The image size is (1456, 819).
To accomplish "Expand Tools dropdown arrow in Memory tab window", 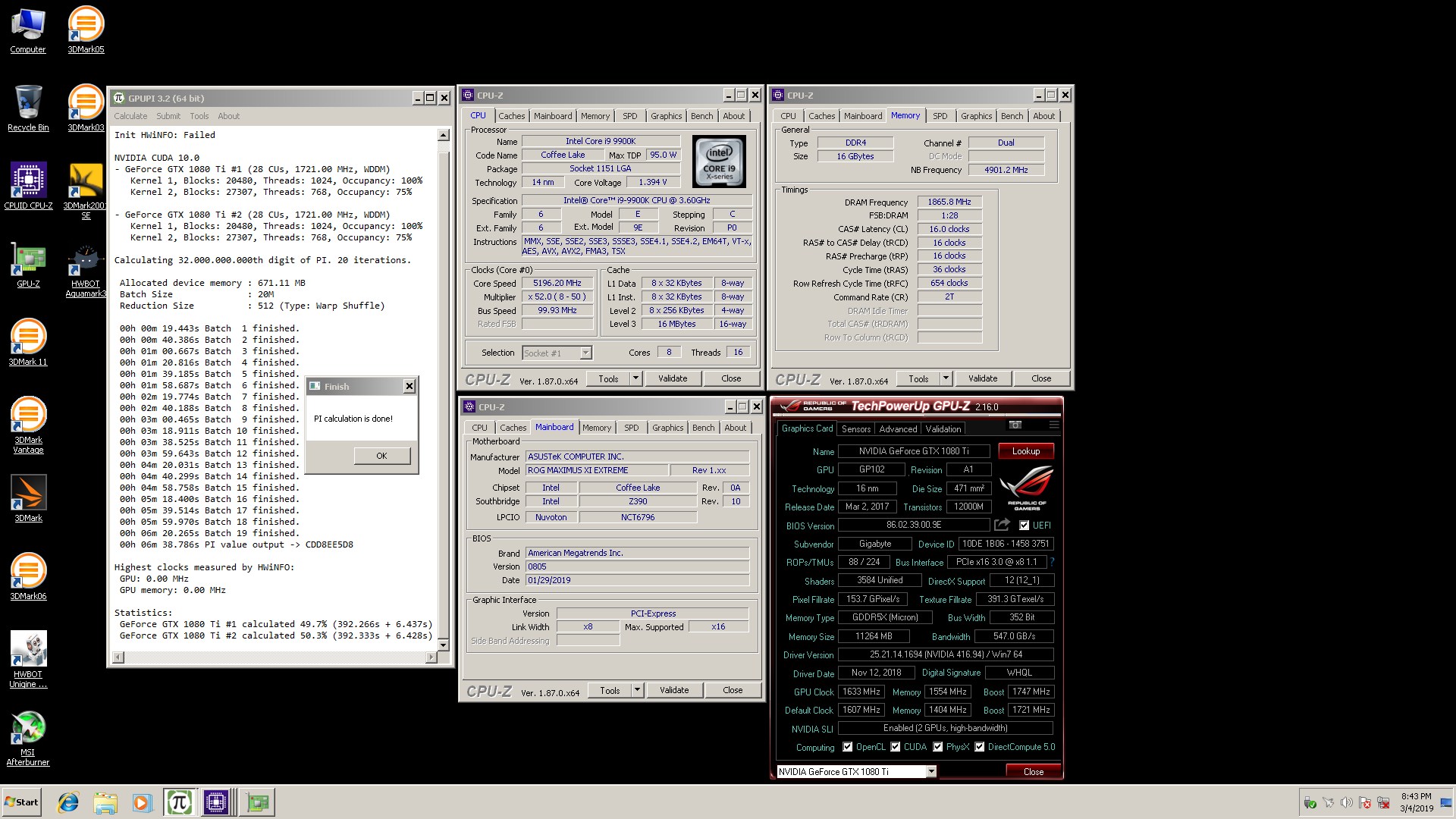I will tap(946, 378).
